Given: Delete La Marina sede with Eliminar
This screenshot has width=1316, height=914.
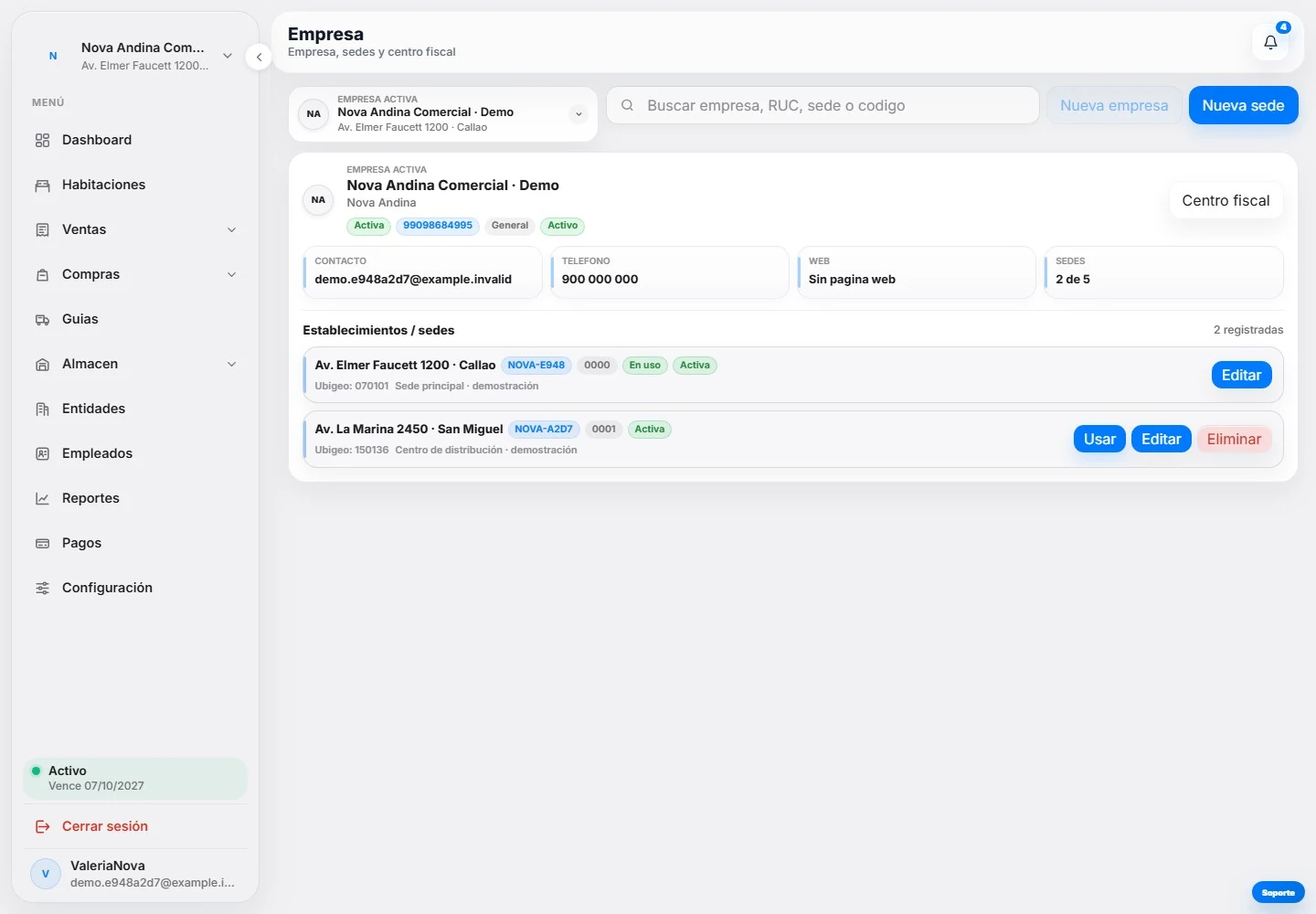Looking at the screenshot, I should click(x=1234, y=439).
